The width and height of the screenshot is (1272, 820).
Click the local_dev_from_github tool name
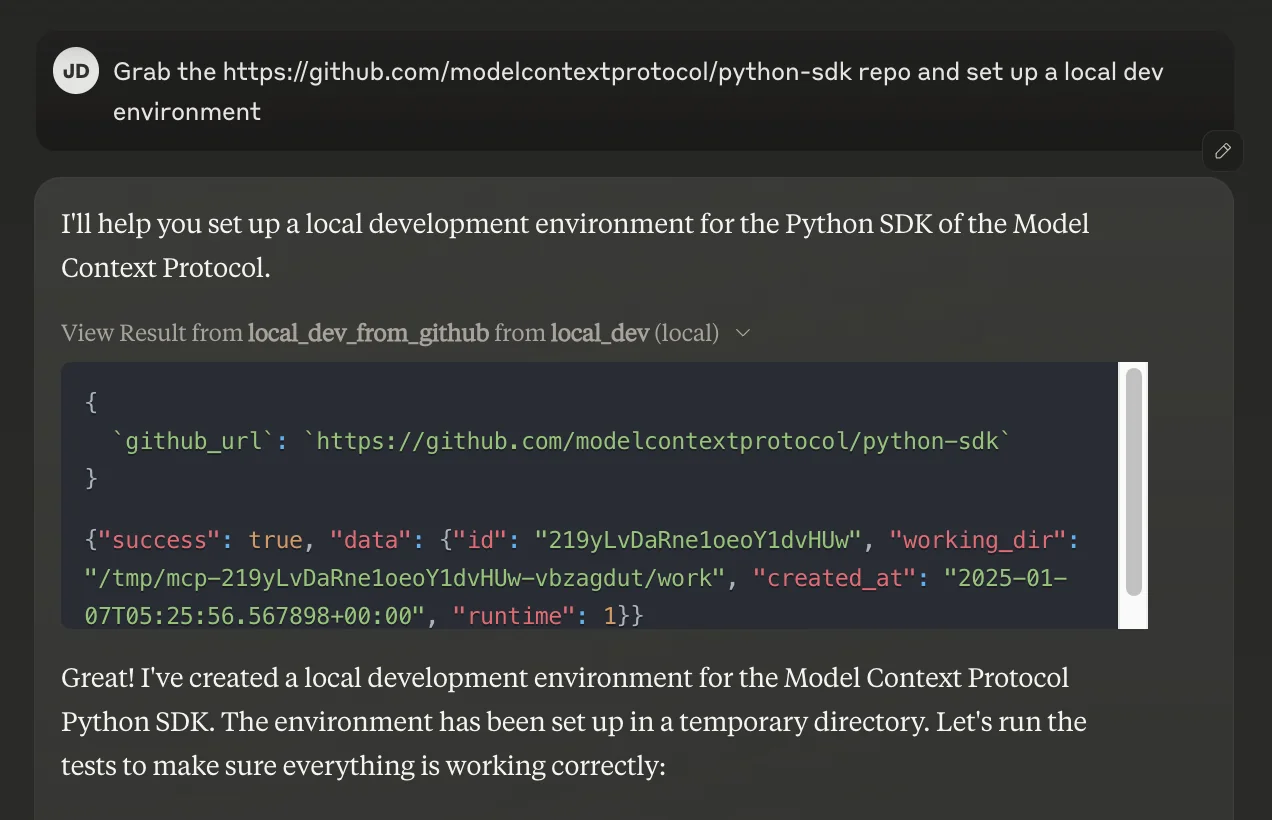368,333
